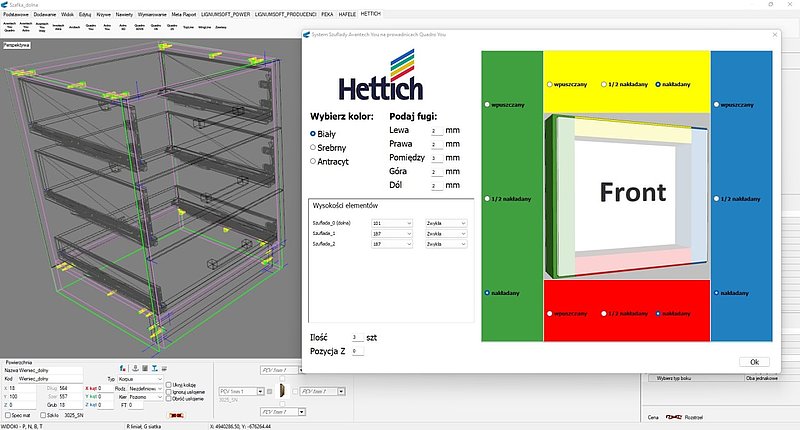Enable the Ukryj kolizję checkbox
The height and width of the screenshot is (430, 800).
(x=169, y=383)
